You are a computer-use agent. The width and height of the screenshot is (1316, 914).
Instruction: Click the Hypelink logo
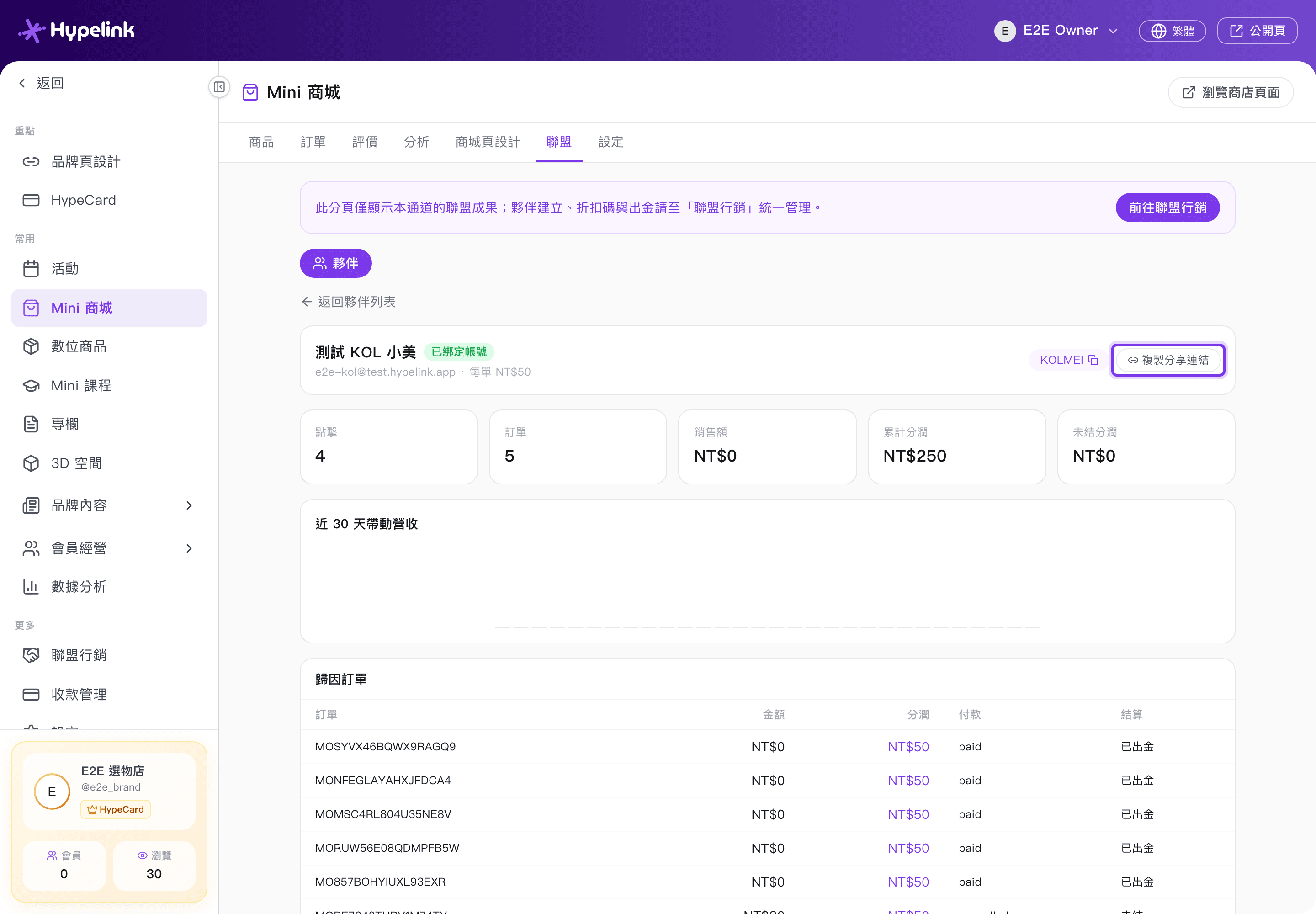(x=76, y=30)
